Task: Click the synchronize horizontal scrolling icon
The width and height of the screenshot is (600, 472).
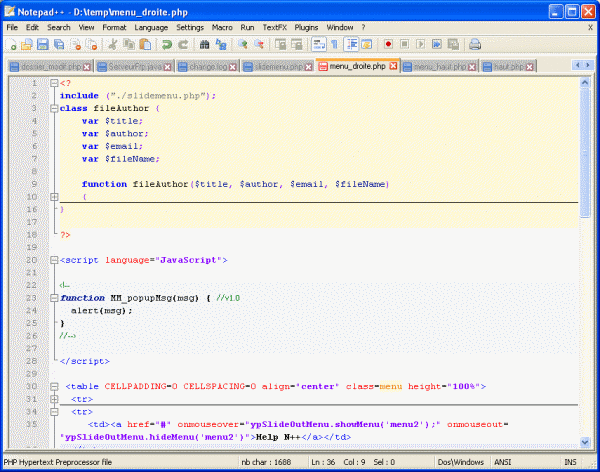Action: (297, 44)
